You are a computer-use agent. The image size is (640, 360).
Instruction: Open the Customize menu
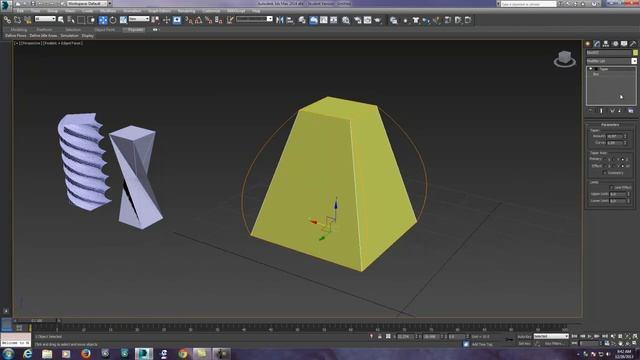point(211,11)
